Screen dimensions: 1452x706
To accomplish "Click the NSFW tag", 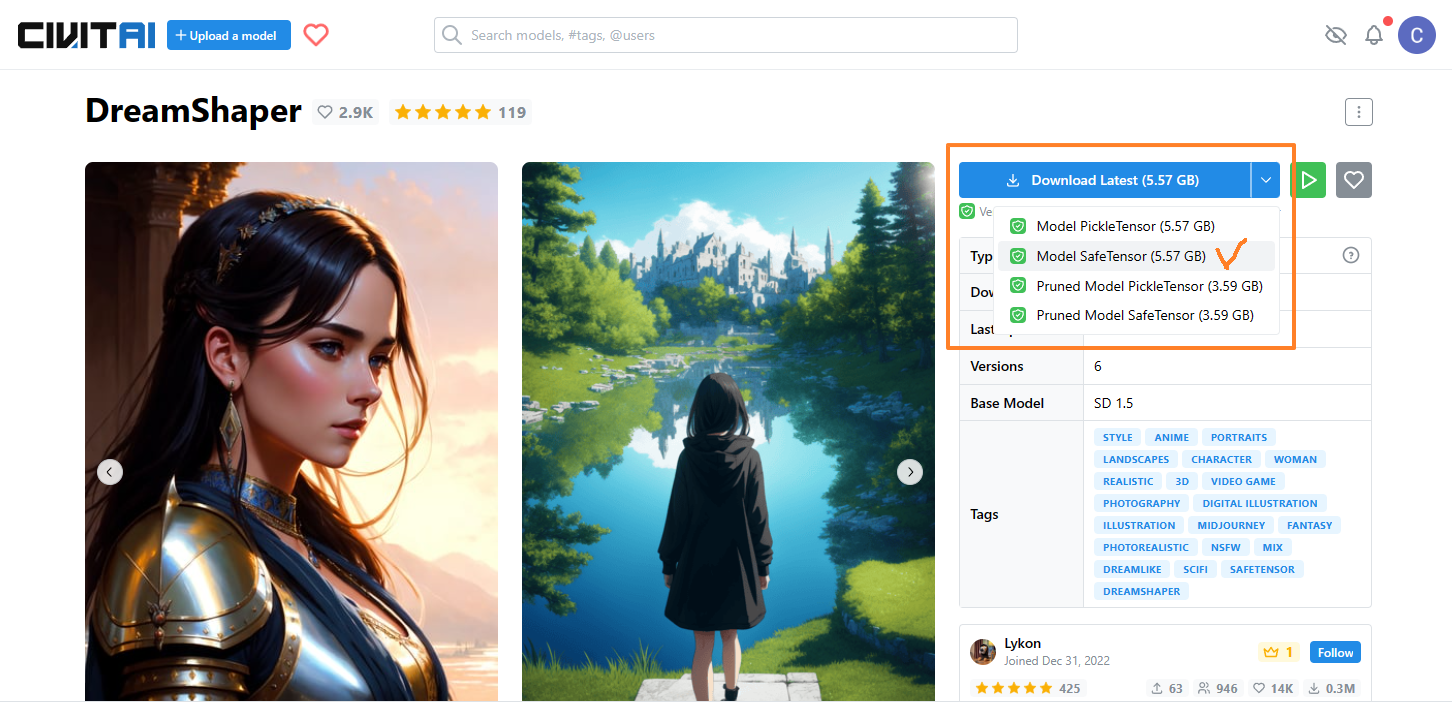I will pos(1225,547).
